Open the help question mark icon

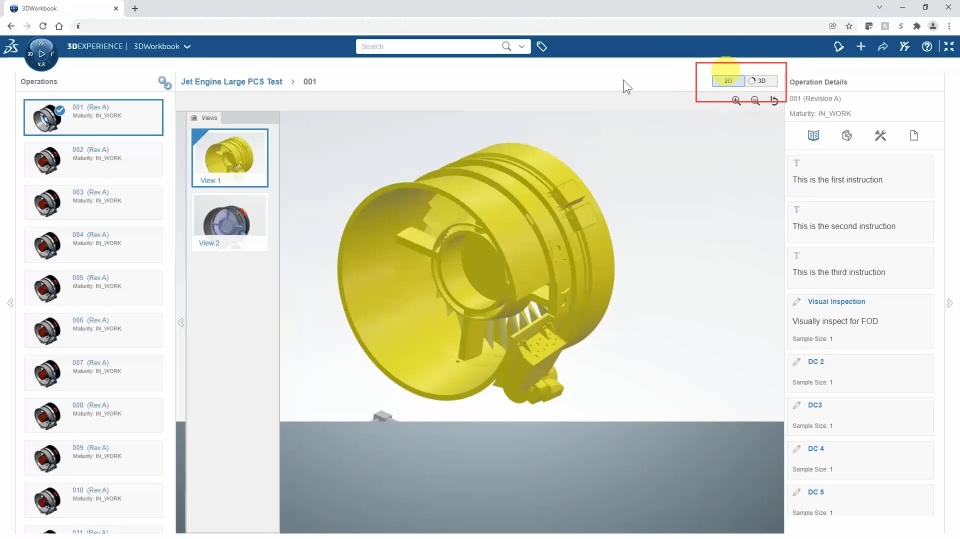(927, 47)
